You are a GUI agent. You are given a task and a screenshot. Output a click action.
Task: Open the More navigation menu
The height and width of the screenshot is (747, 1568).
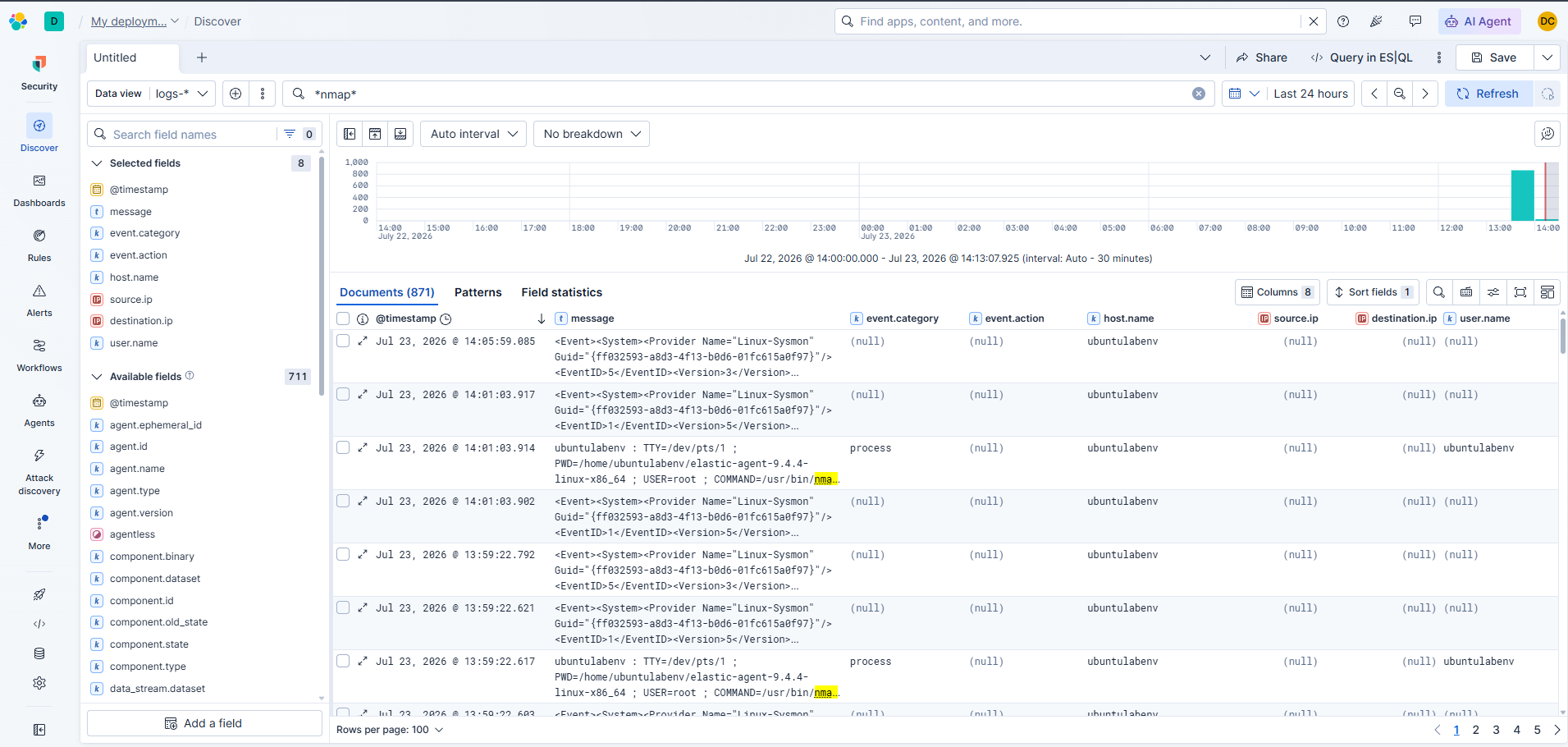39,532
